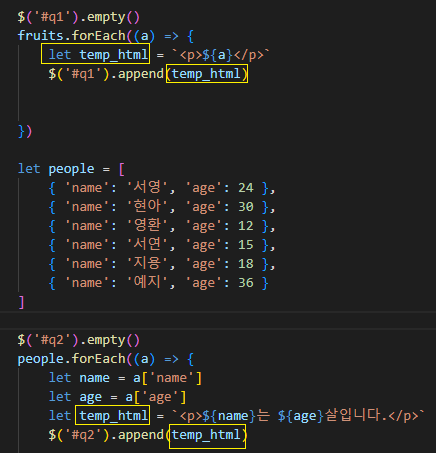Click the age value 12
This screenshot has width=436, height=453.
[246, 226]
